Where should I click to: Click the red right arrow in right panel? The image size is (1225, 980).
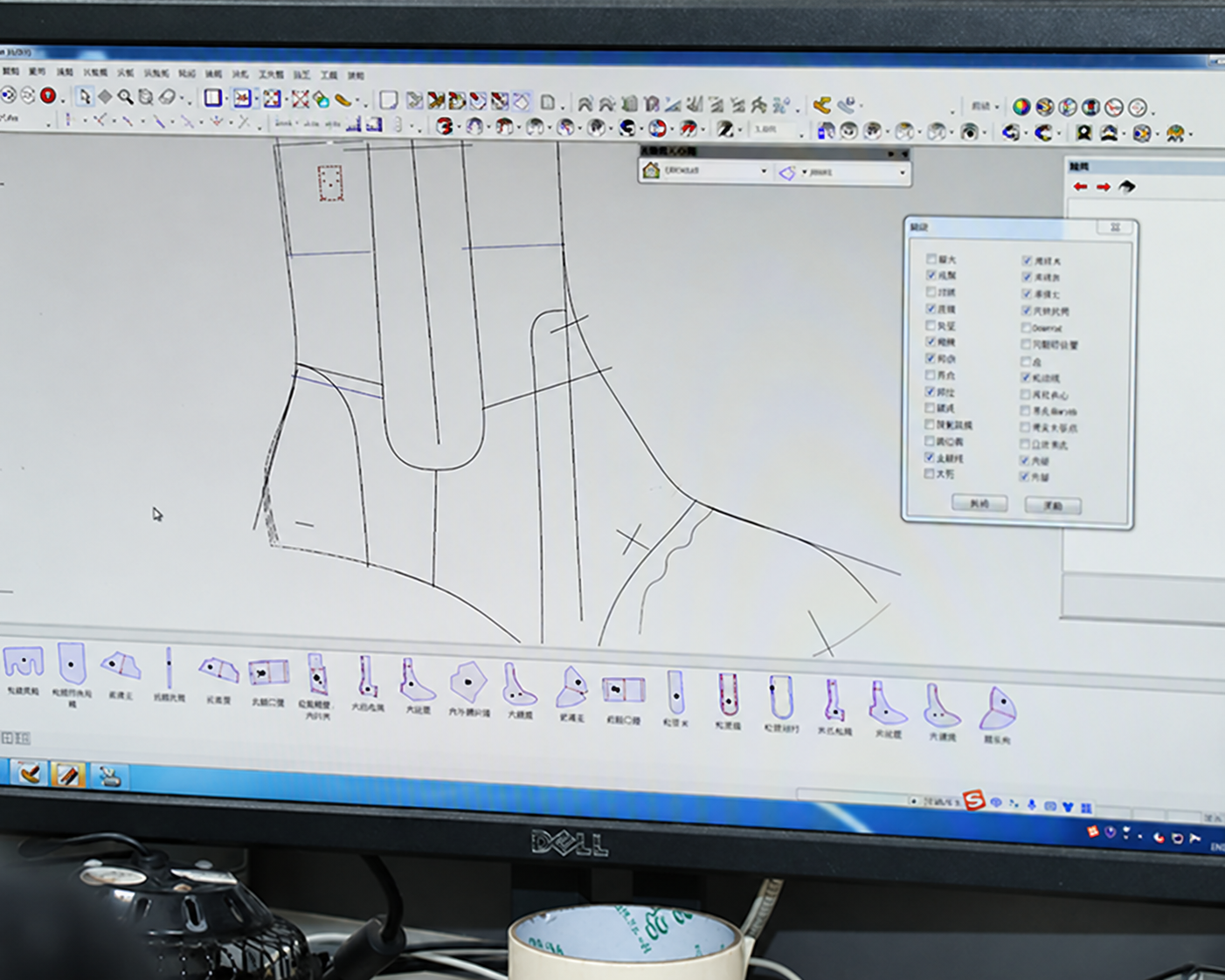[x=1103, y=187]
